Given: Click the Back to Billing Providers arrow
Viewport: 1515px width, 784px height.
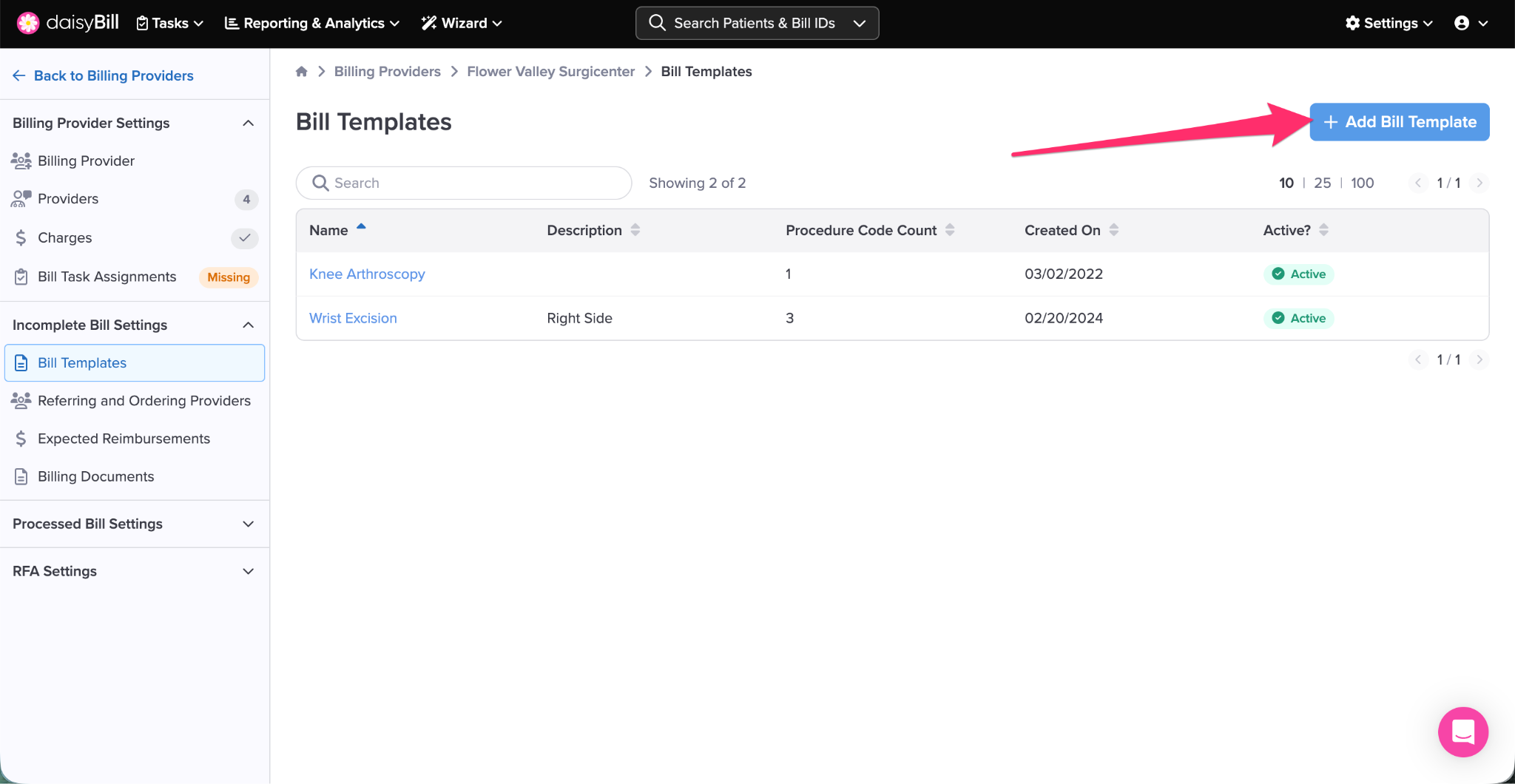Looking at the screenshot, I should tap(19, 75).
